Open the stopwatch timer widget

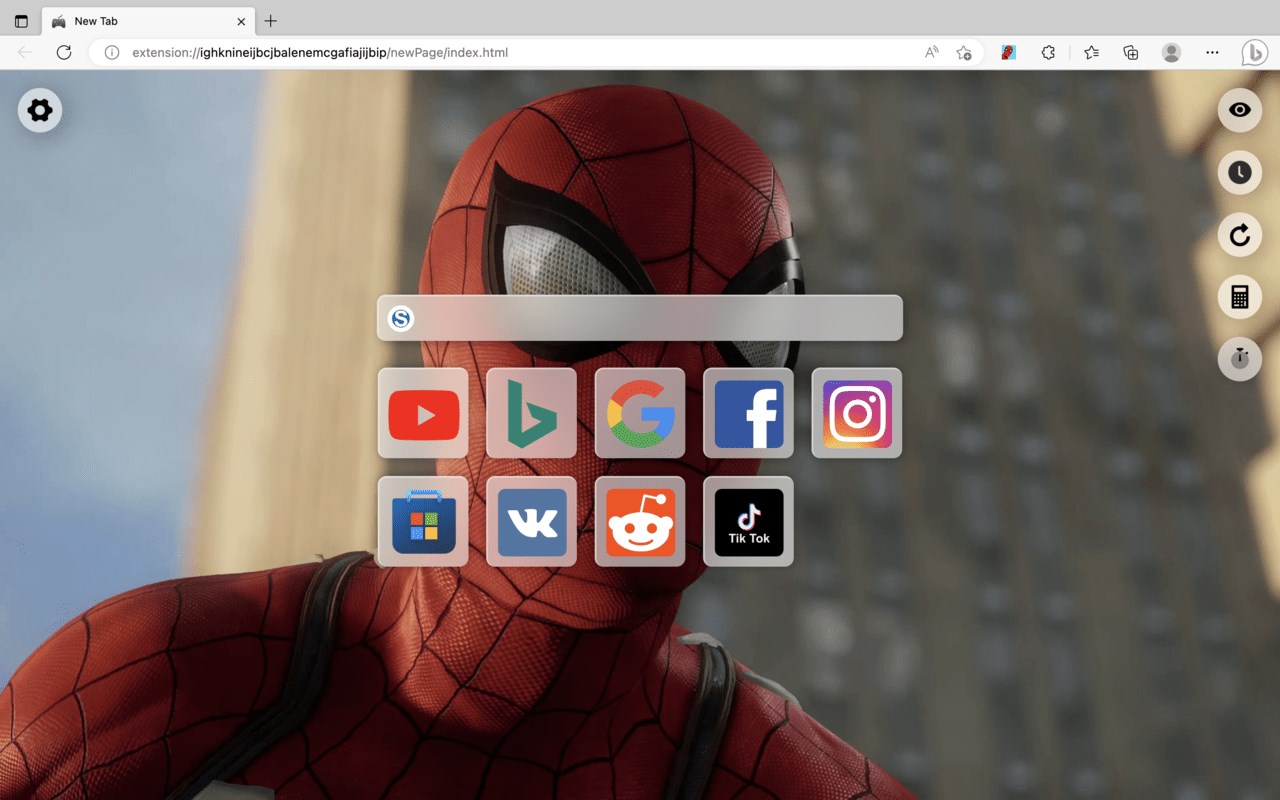tap(1240, 359)
